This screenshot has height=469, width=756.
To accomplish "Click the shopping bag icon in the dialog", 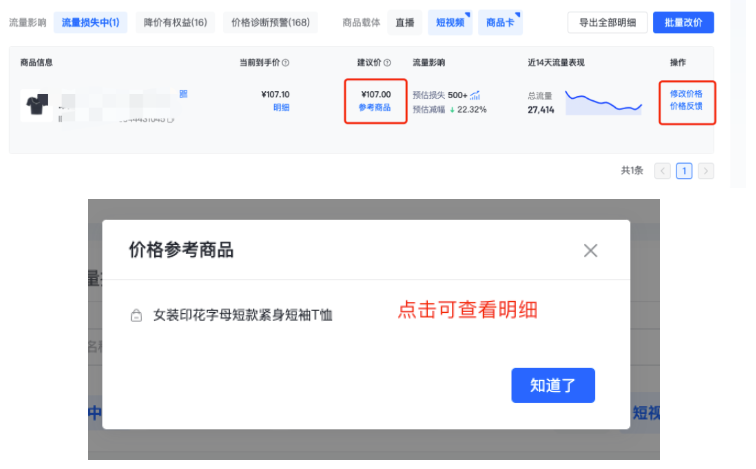I will (137, 316).
